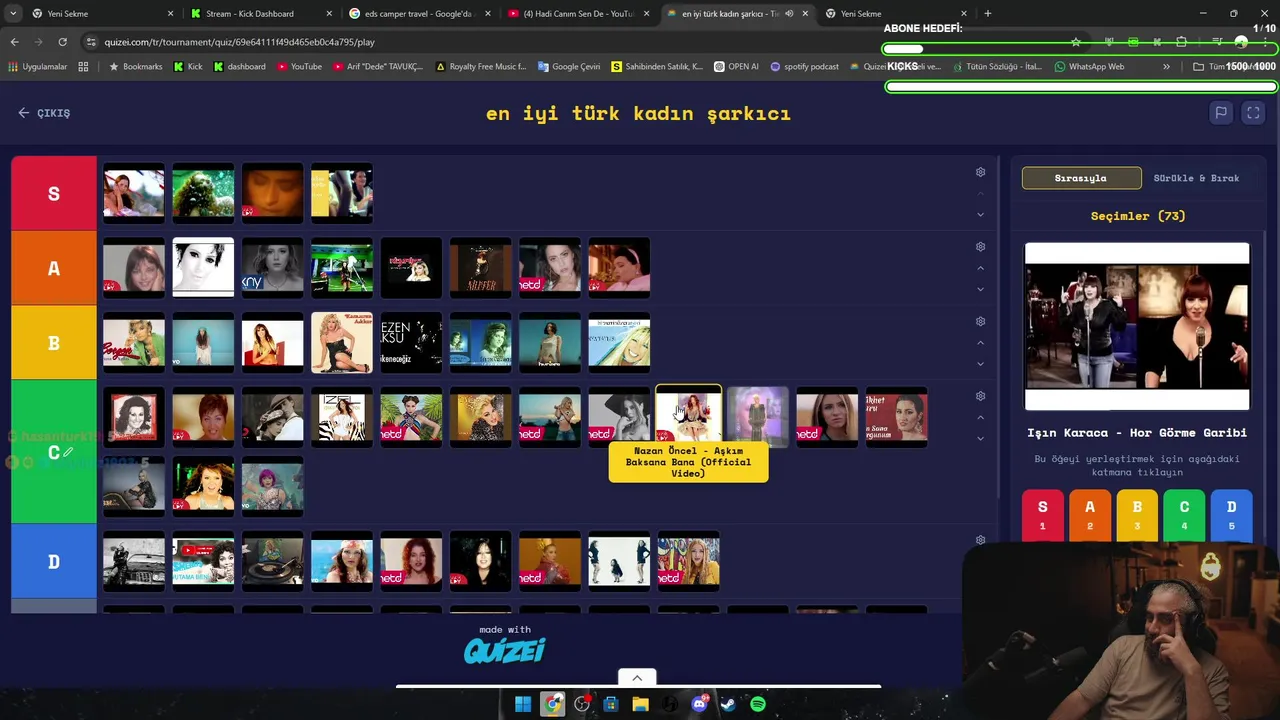
Task: Open Discord from the taskbar
Action: [x=699, y=704]
